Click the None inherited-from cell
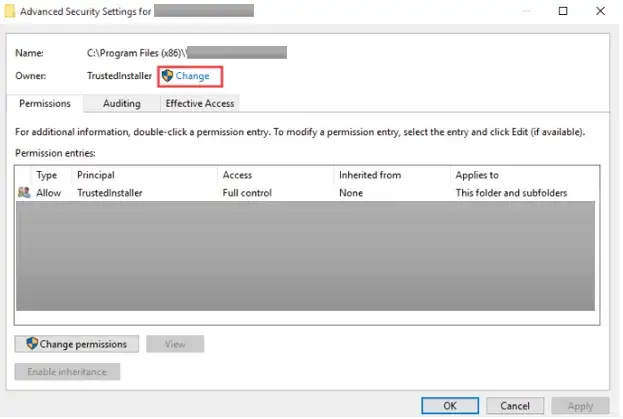 click(351, 193)
